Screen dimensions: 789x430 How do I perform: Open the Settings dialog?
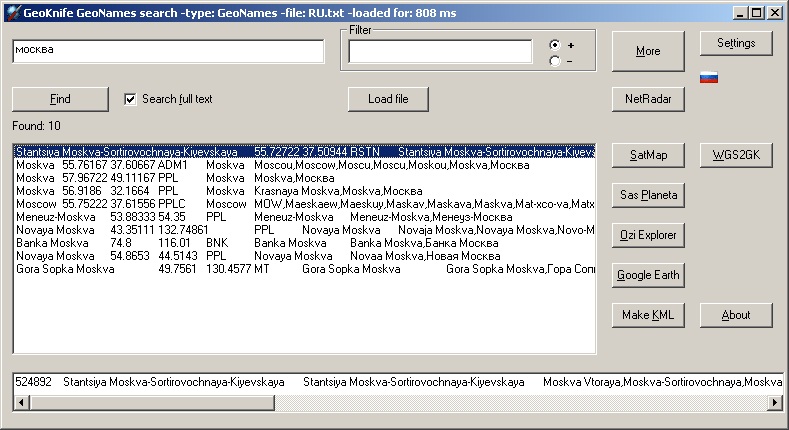click(736, 43)
